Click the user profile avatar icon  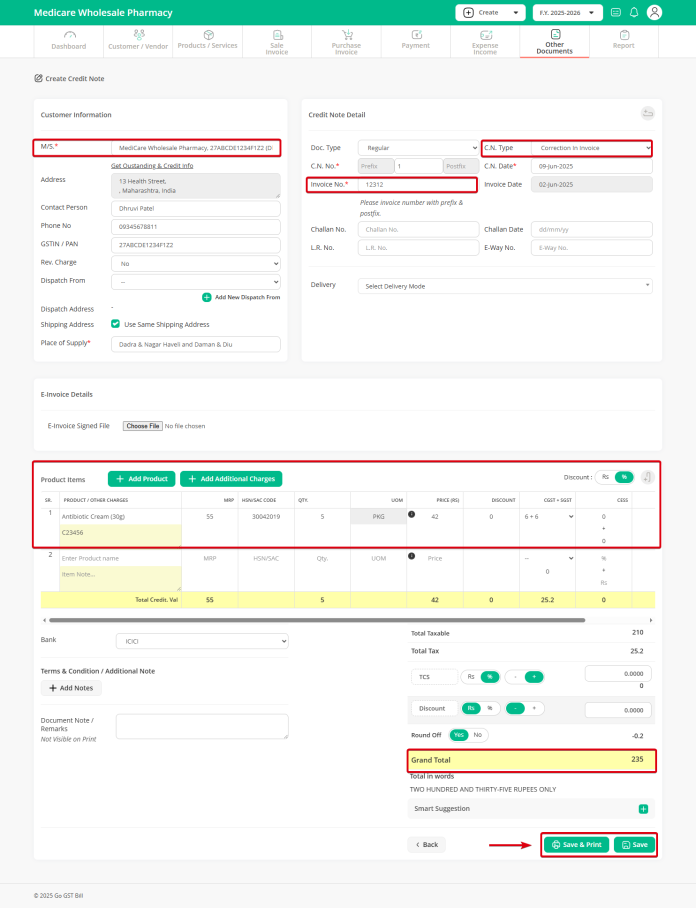point(654,13)
